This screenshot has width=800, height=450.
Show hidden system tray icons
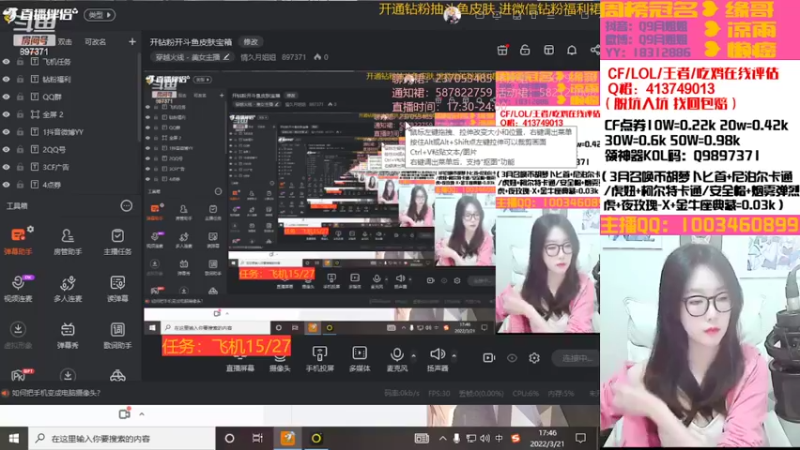point(442,438)
